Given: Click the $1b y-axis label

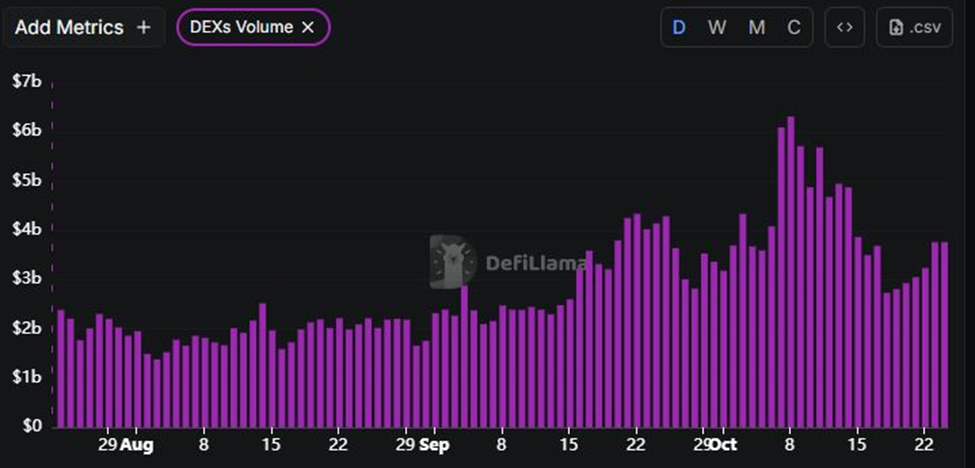Looking at the screenshot, I should pos(26,377).
